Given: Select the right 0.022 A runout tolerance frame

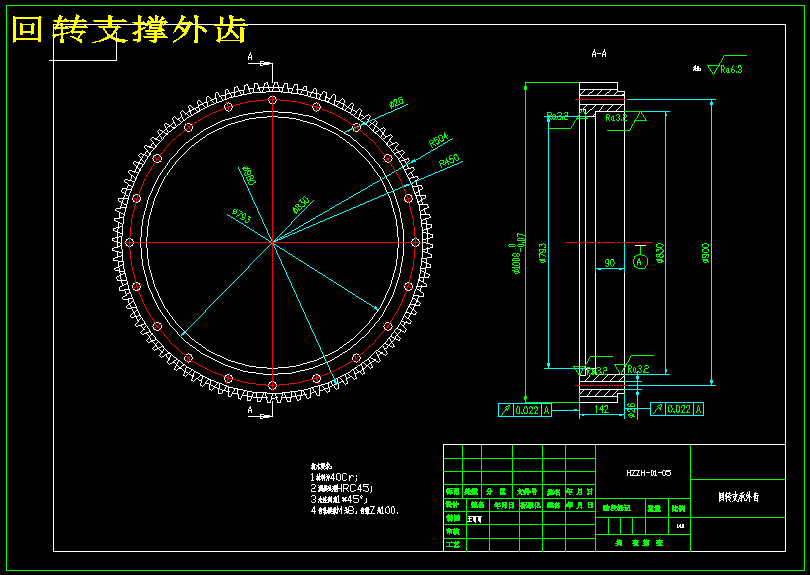Looking at the screenshot, I should 677,409.
